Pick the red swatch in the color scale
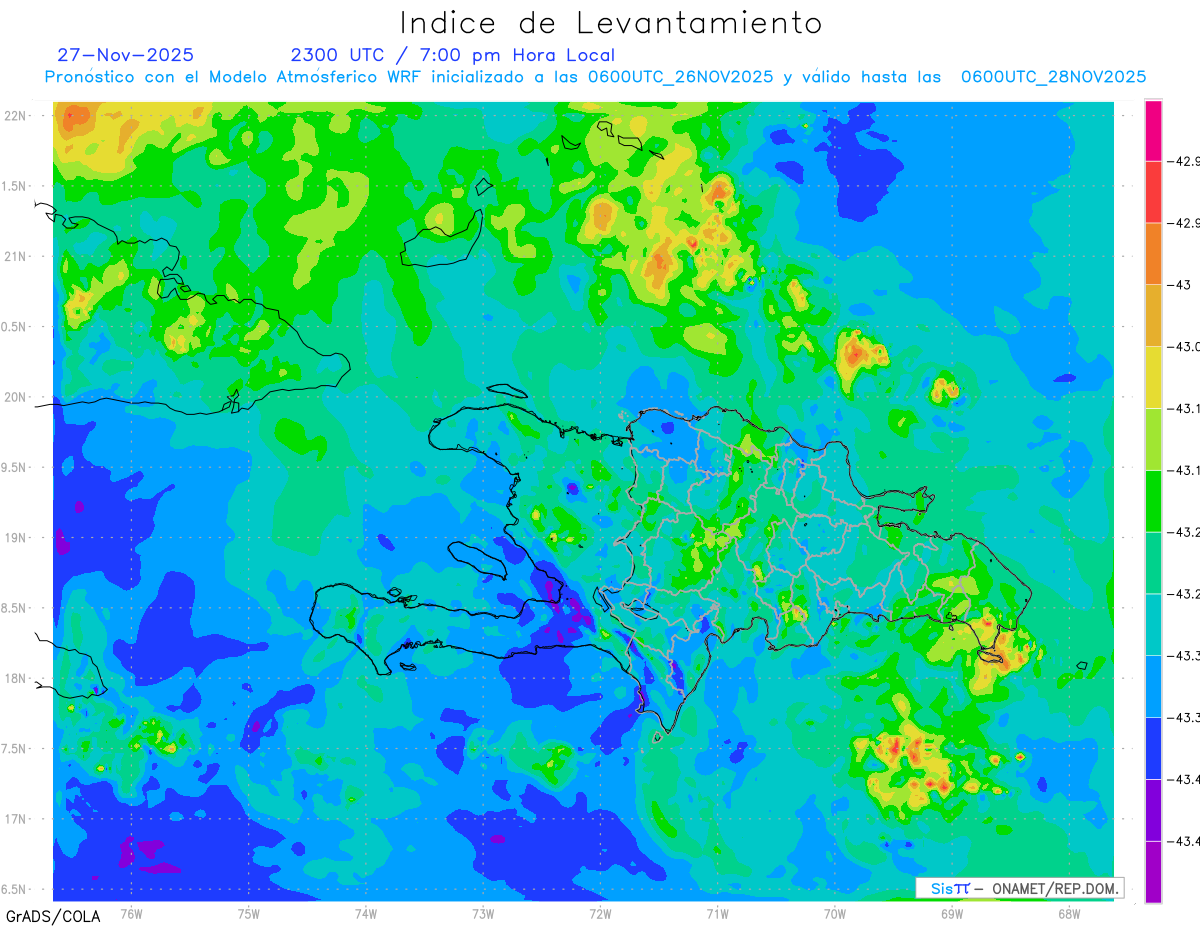This screenshot has height=927, width=1200. tap(1153, 191)
